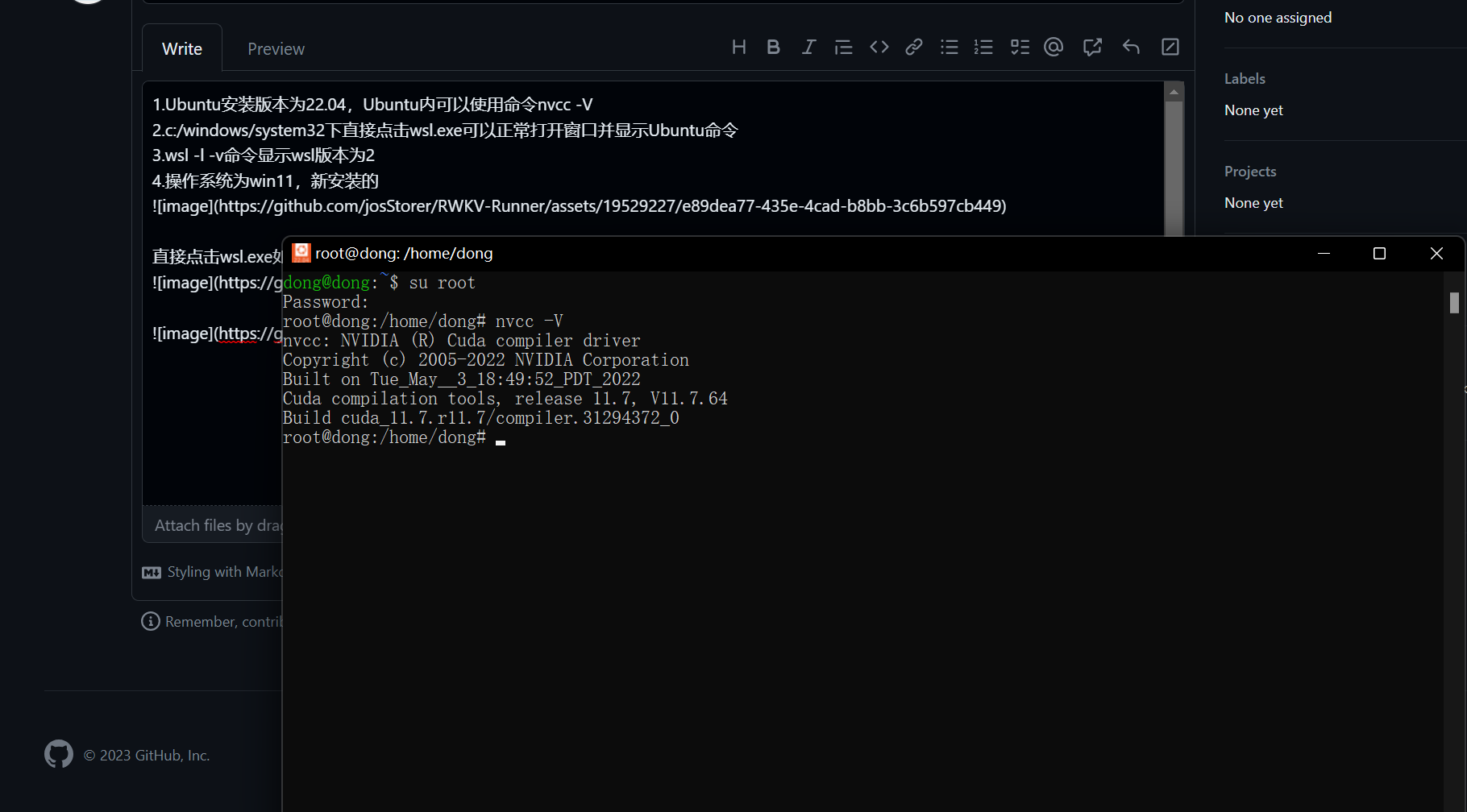The width and height of the screenshot is (1467, 812).
Task: Toggle Bold formatting
Action: (x=773, y=47)
